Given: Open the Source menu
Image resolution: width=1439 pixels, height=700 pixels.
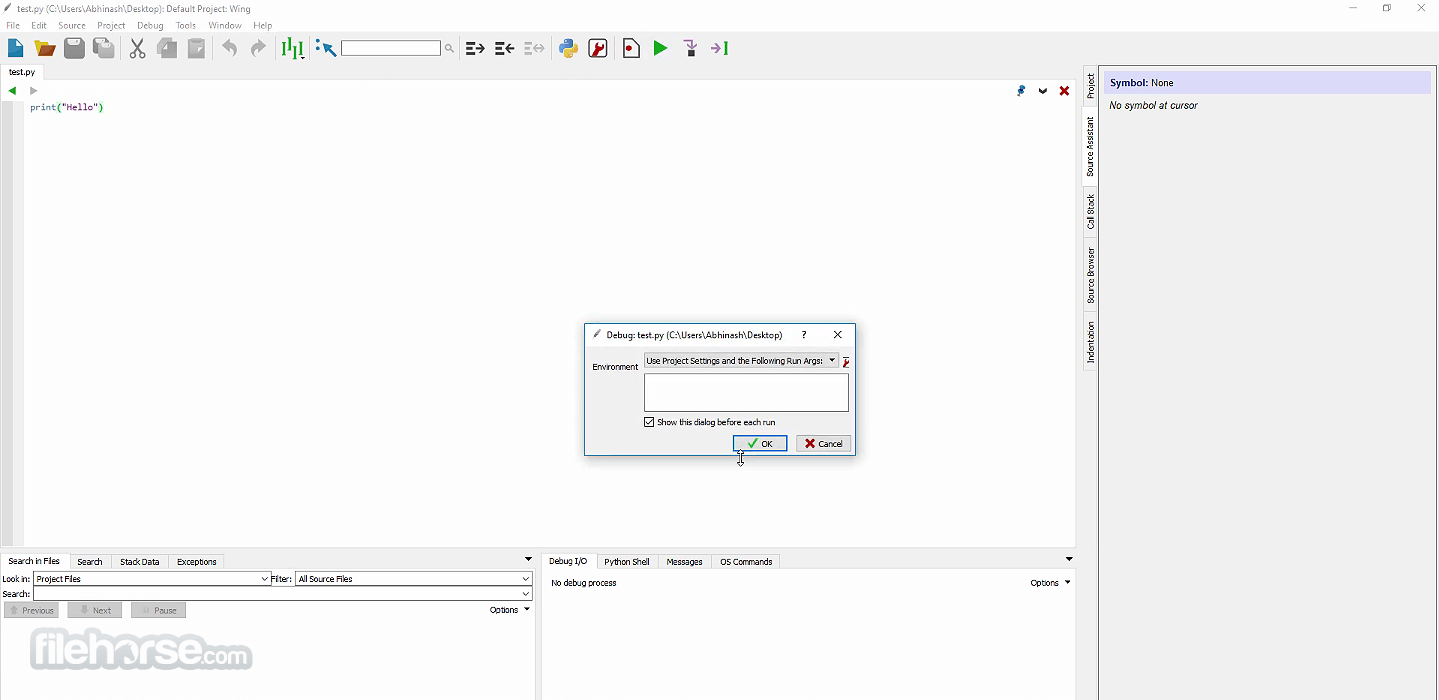Looking at the screenshot, I should click(x=72, y=25).
